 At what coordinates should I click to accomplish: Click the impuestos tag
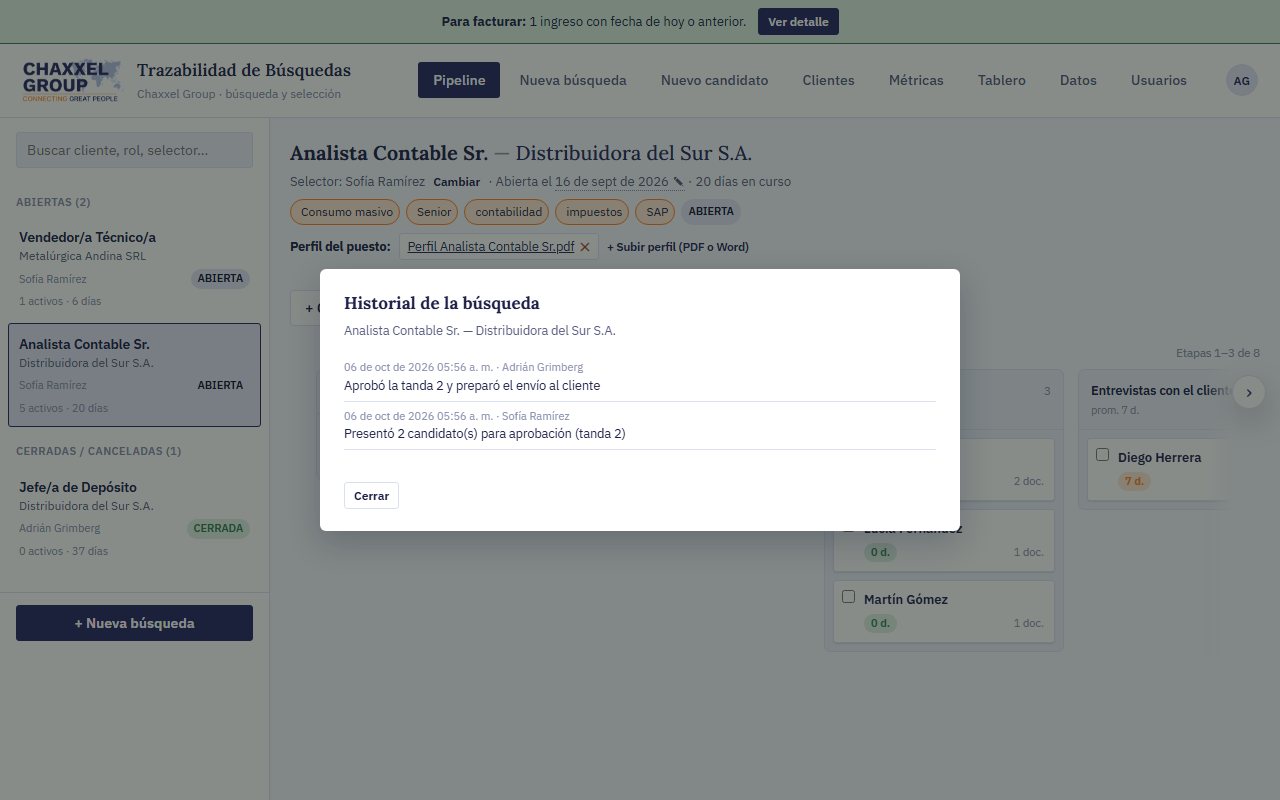coord(593,212)
